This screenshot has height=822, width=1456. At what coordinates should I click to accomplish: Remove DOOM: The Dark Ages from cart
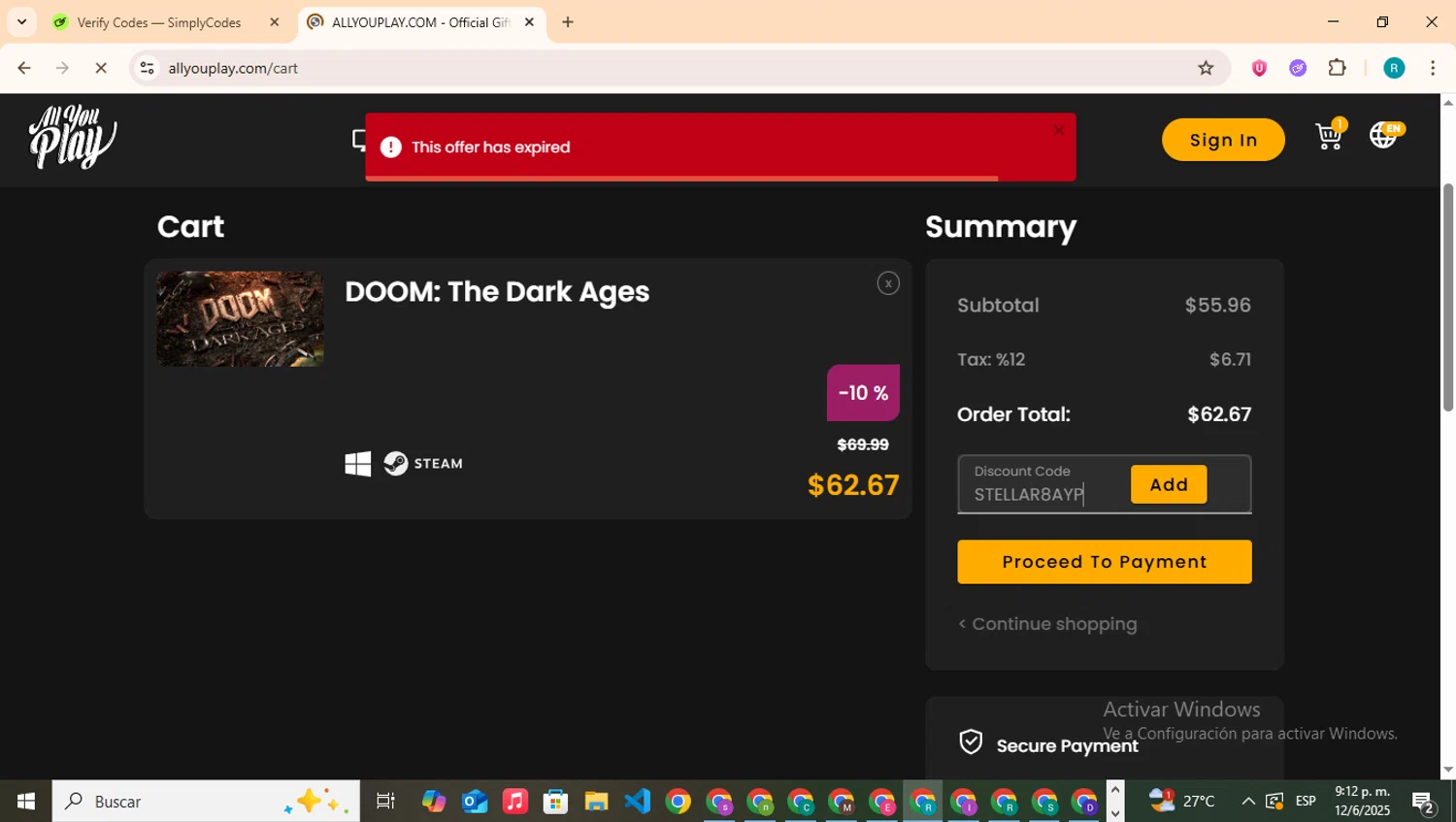888,283
